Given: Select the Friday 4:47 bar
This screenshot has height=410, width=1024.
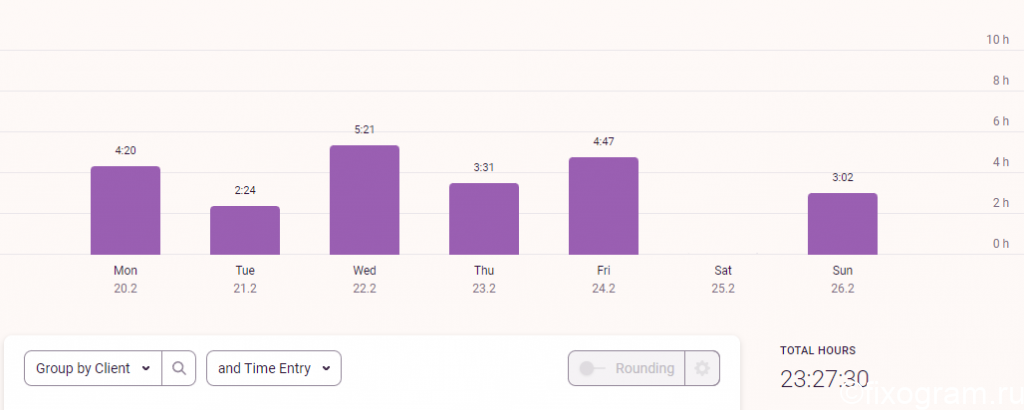Looking at the screenshot, I should pos(603,206).
